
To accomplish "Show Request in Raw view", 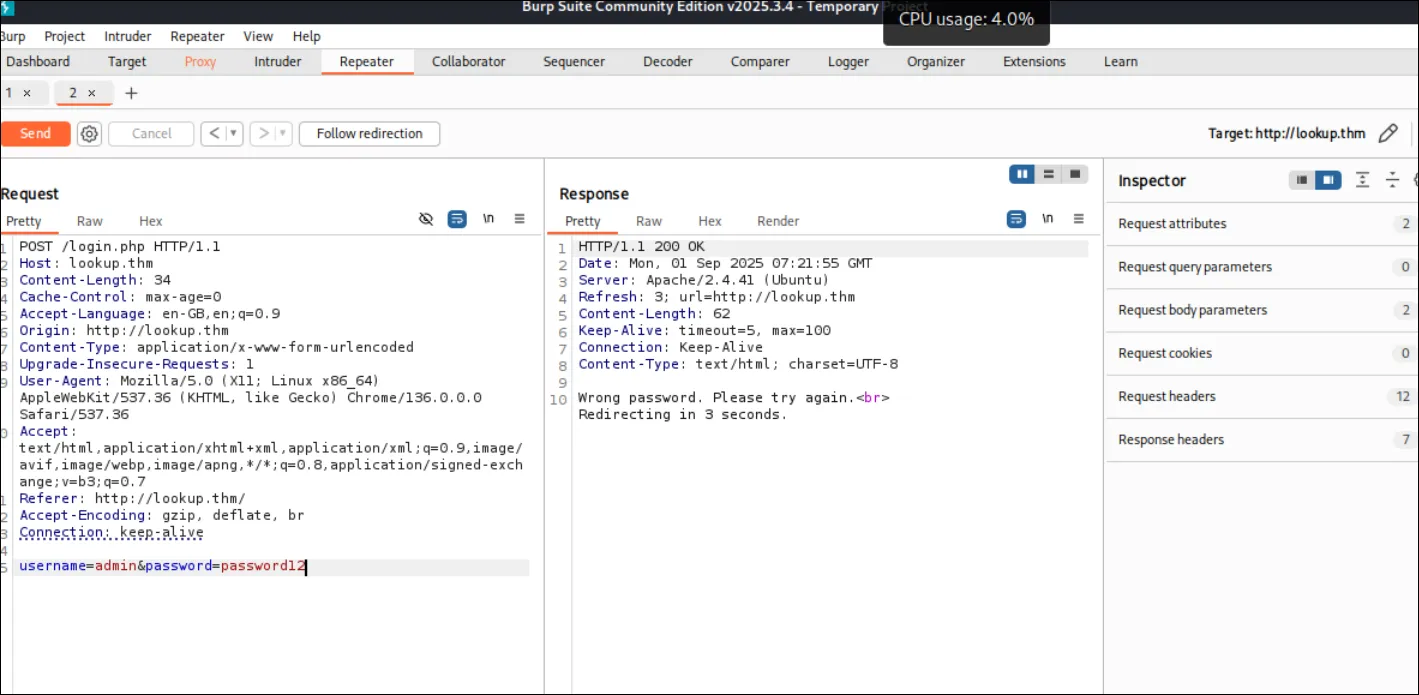I will pyautogui.click(x=90, y=221).
